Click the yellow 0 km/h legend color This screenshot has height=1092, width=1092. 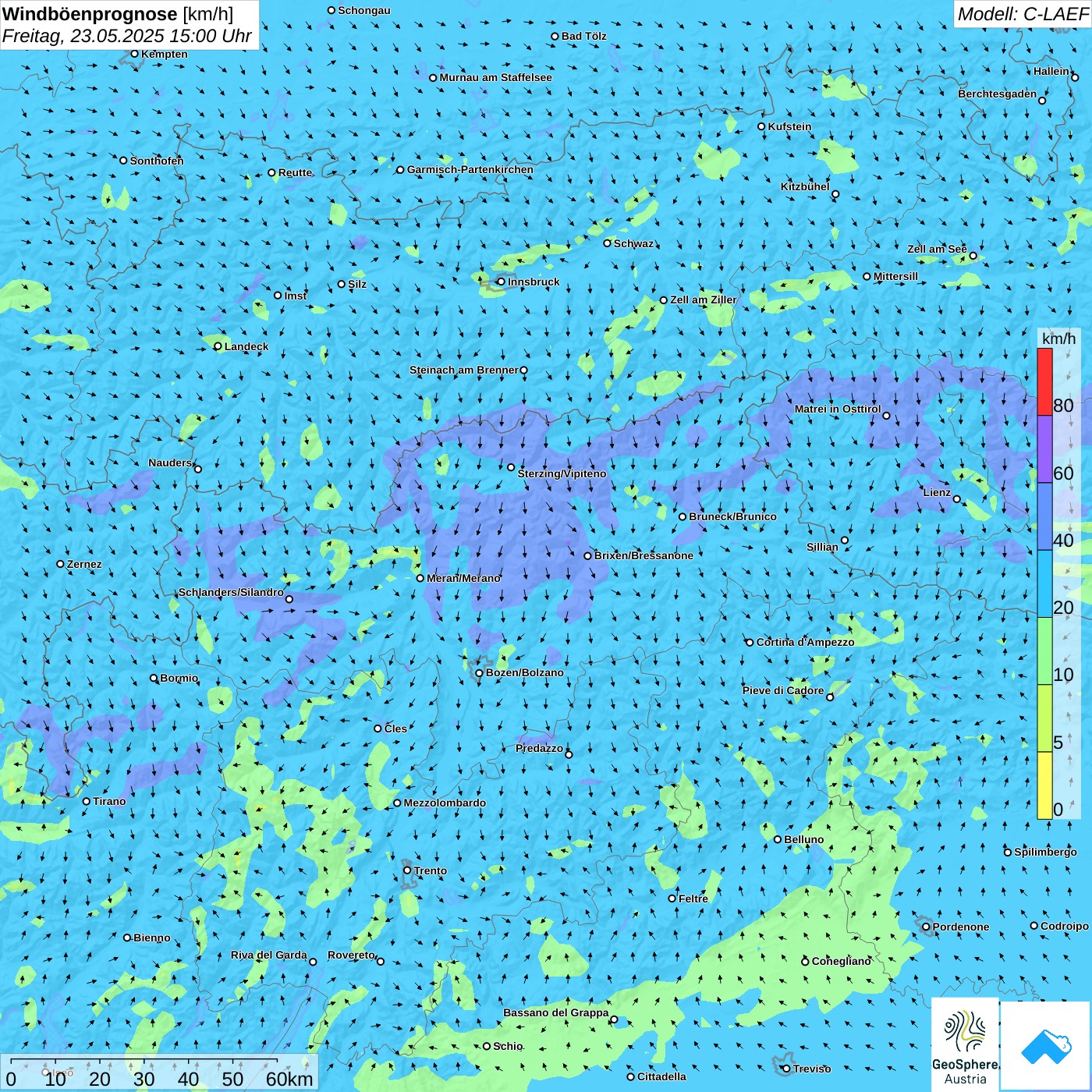[1044, 785]
